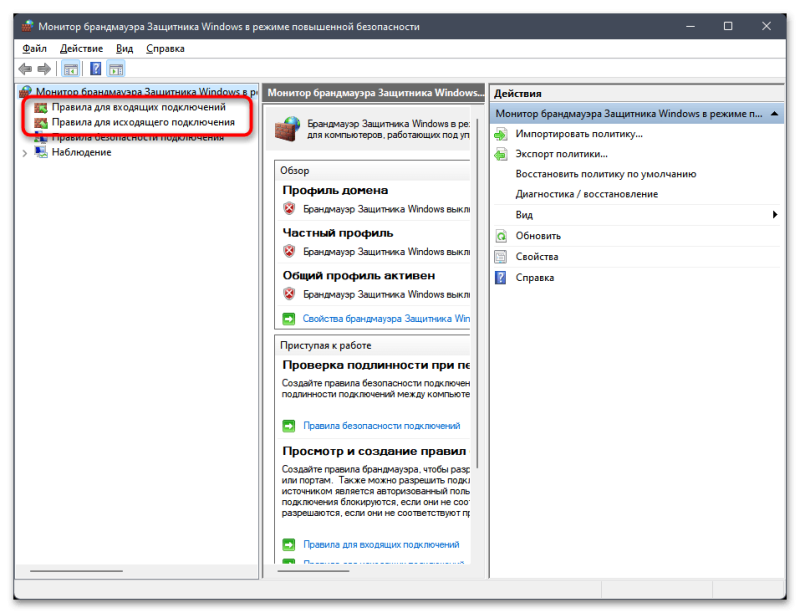
Task: Click the red shield icon under Частный профиль
Action: tap(289, 252)
